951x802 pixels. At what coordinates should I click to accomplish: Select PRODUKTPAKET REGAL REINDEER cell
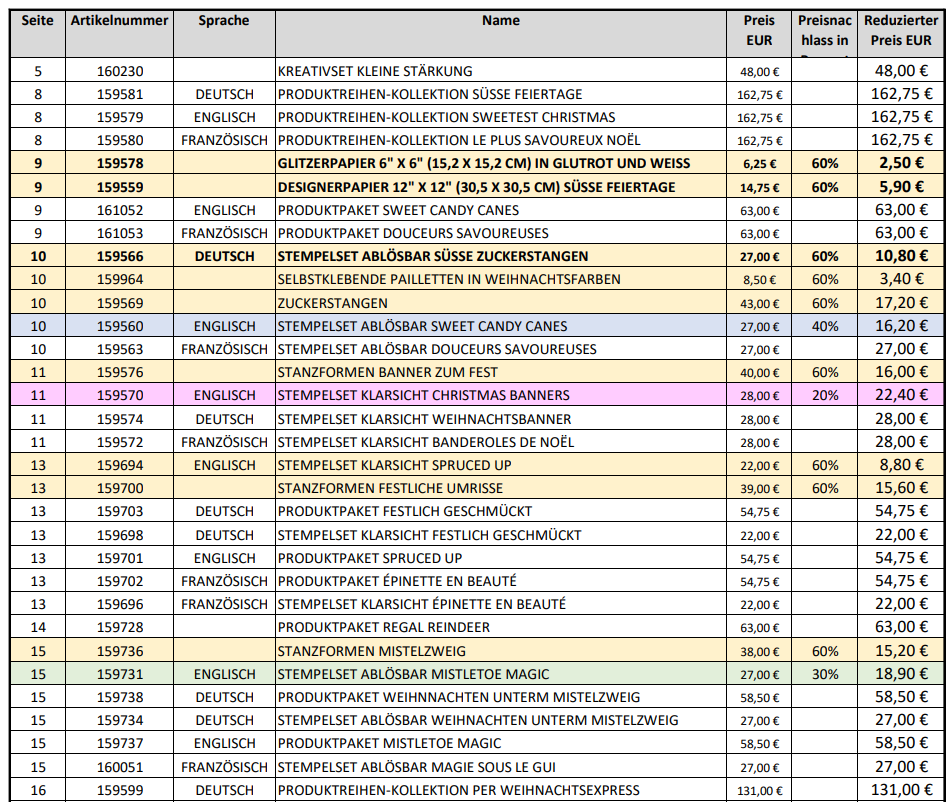501,627
